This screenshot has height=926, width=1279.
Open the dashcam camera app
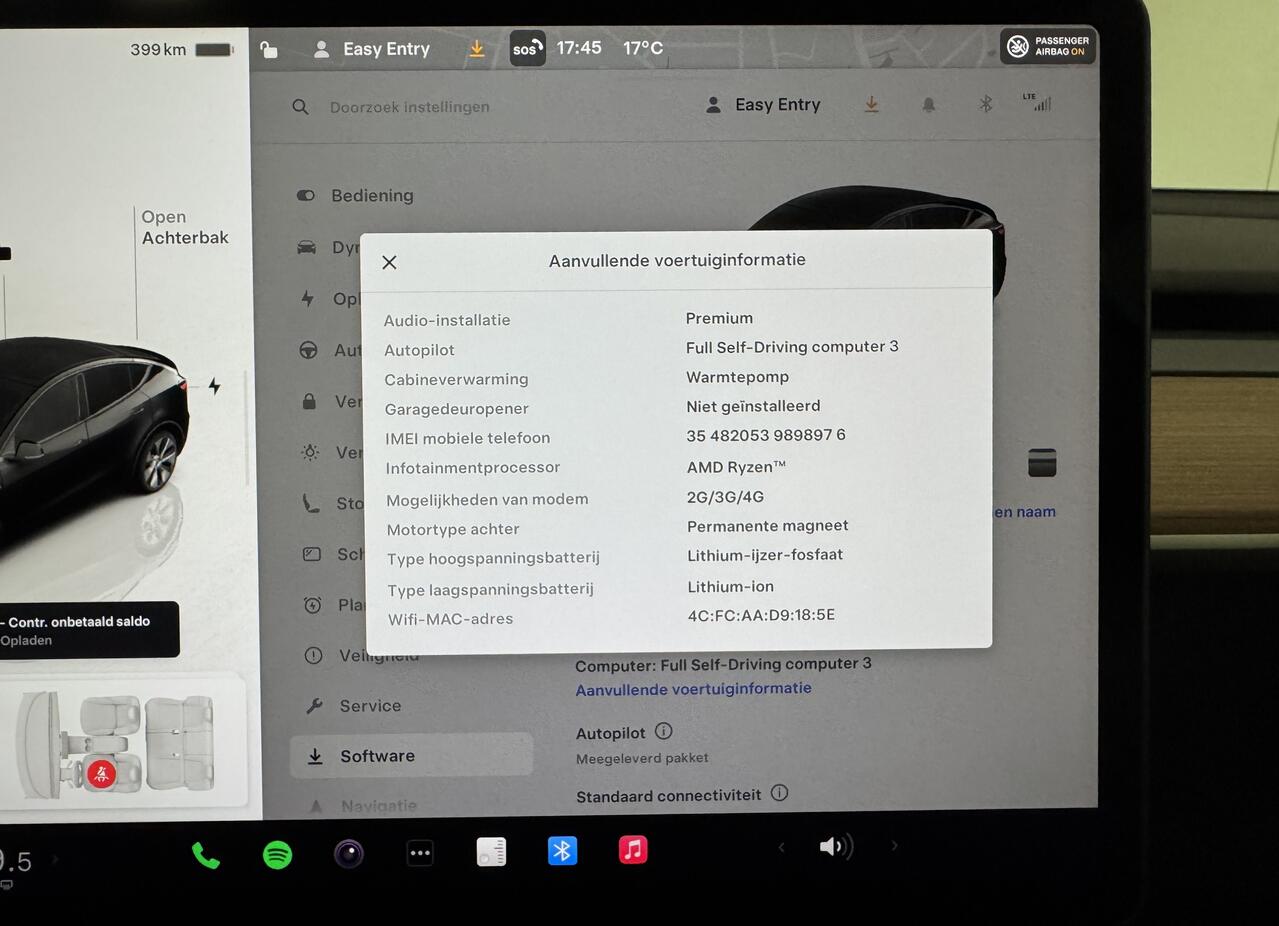pyautogui.click(x=348, y=853)
